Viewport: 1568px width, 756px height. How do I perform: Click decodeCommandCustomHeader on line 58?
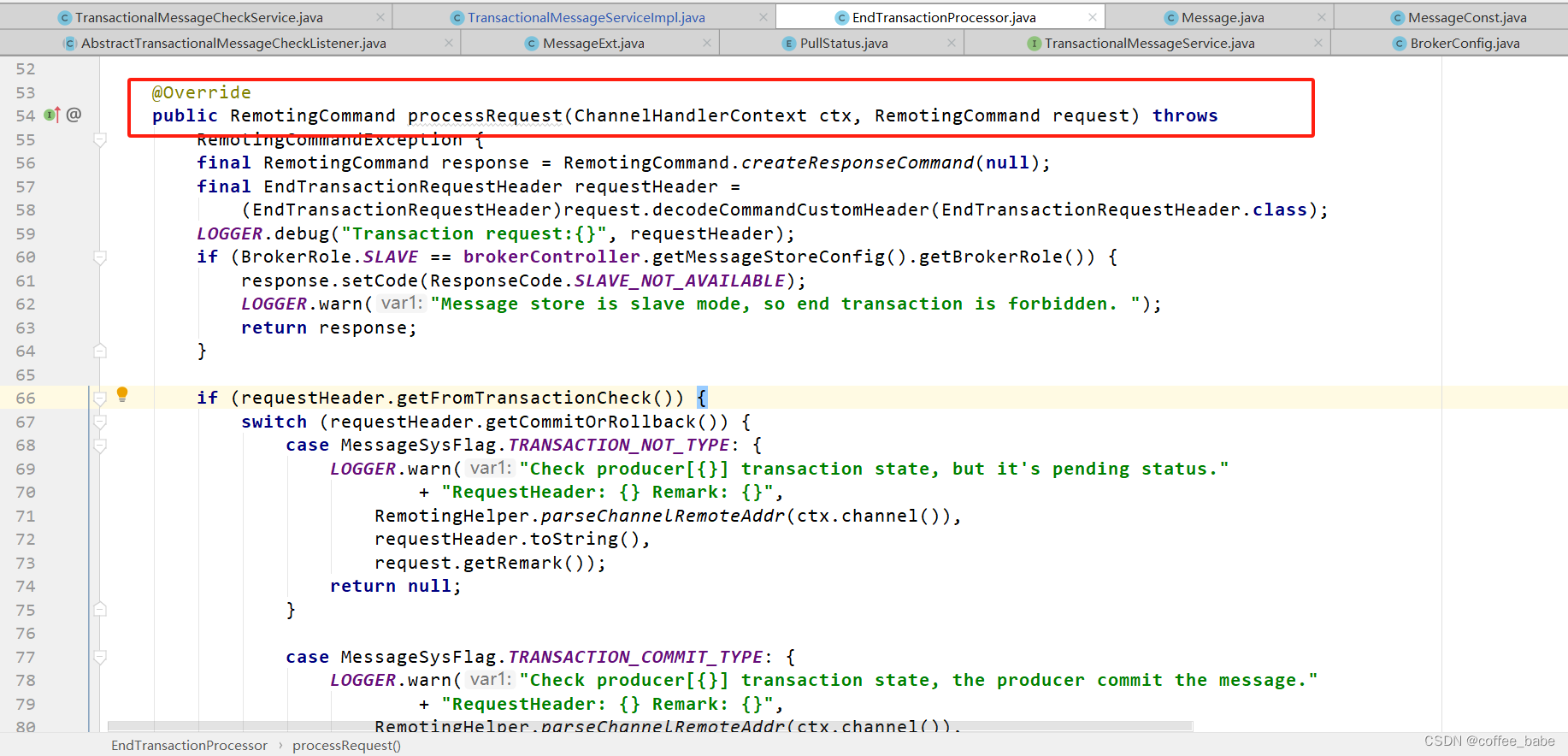coord(791,210)
